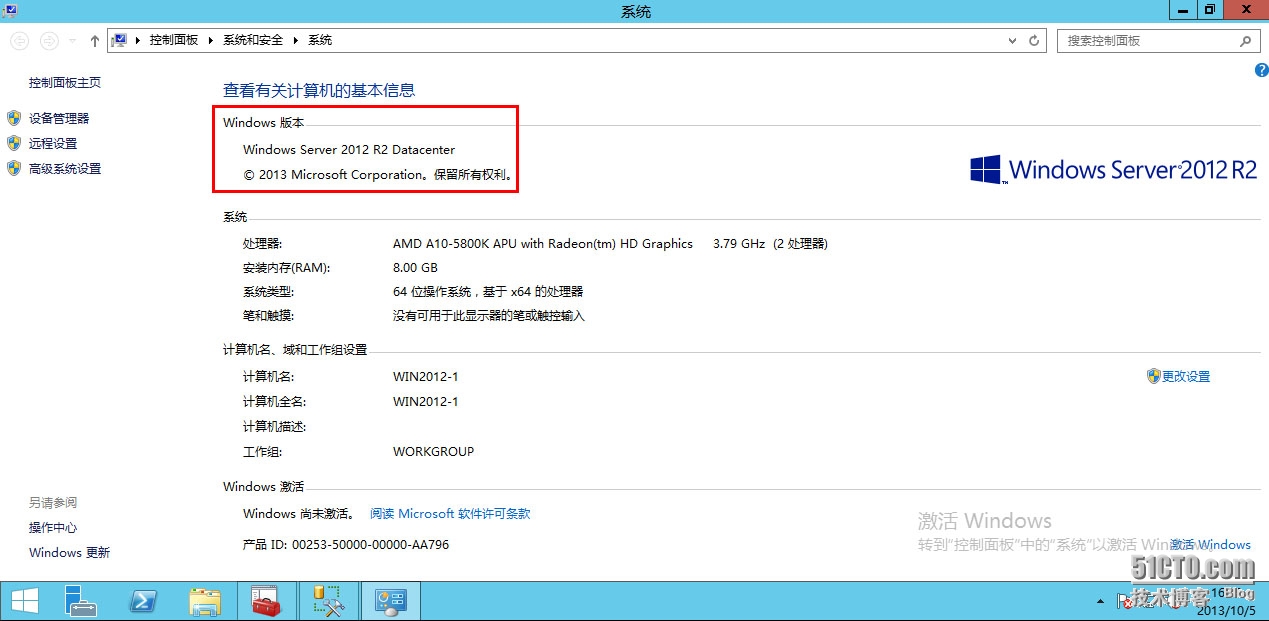Open recent locations dropdown arrow

tap(73, 41)
